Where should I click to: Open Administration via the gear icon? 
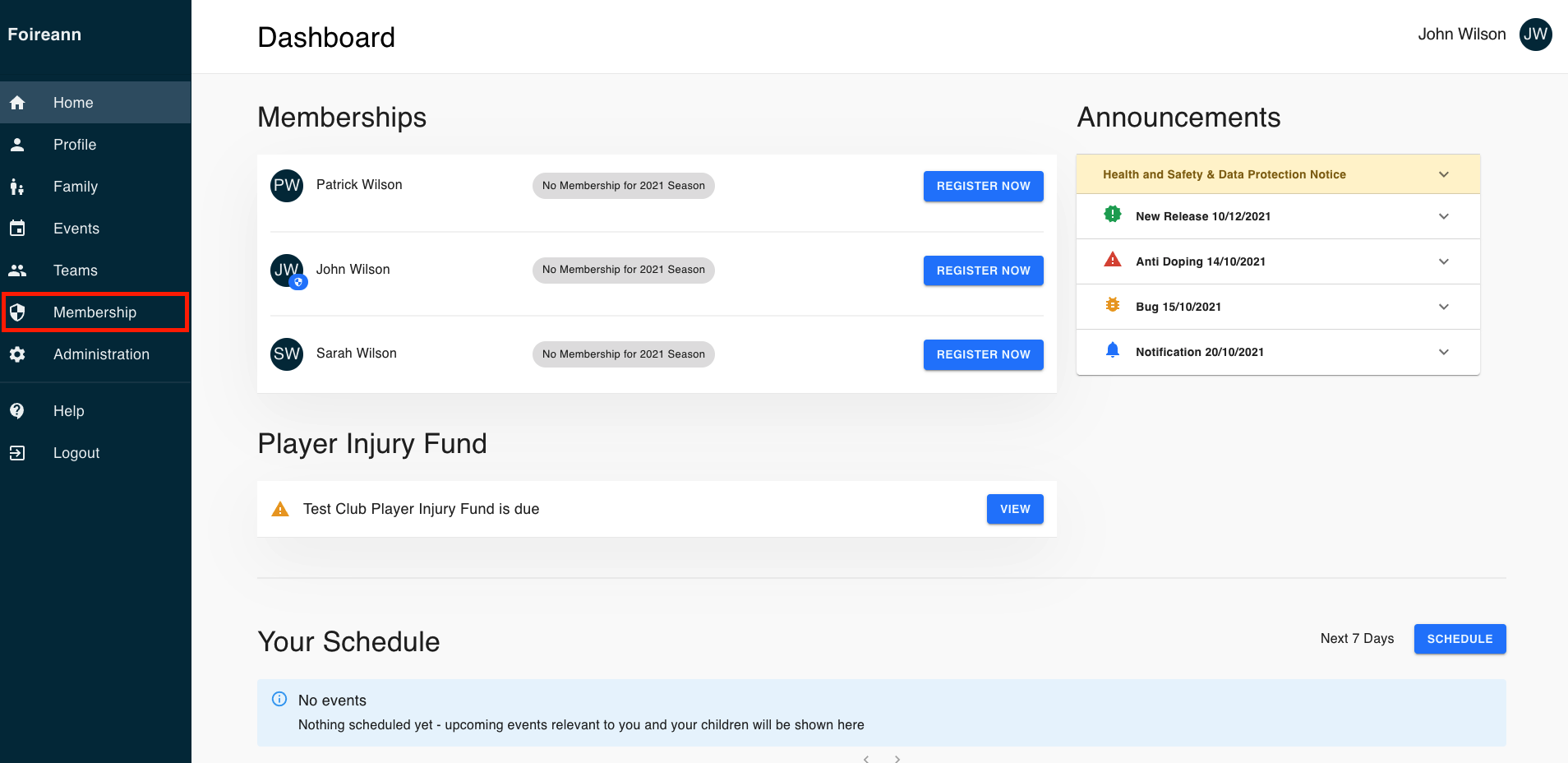click(x=17, y=354)
